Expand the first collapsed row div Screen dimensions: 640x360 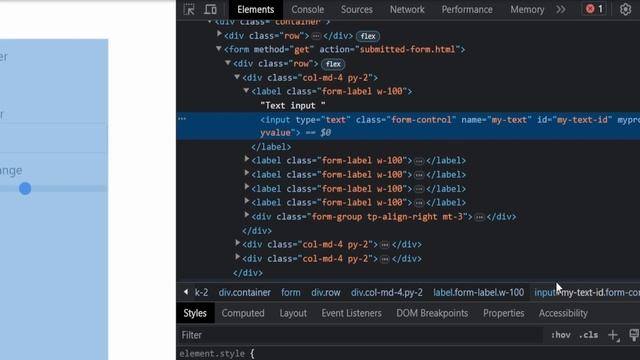(219, 35)
